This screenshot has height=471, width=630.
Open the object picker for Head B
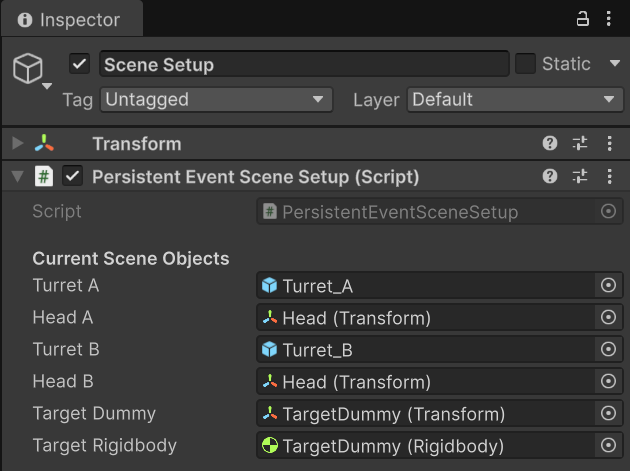point(608,382)
